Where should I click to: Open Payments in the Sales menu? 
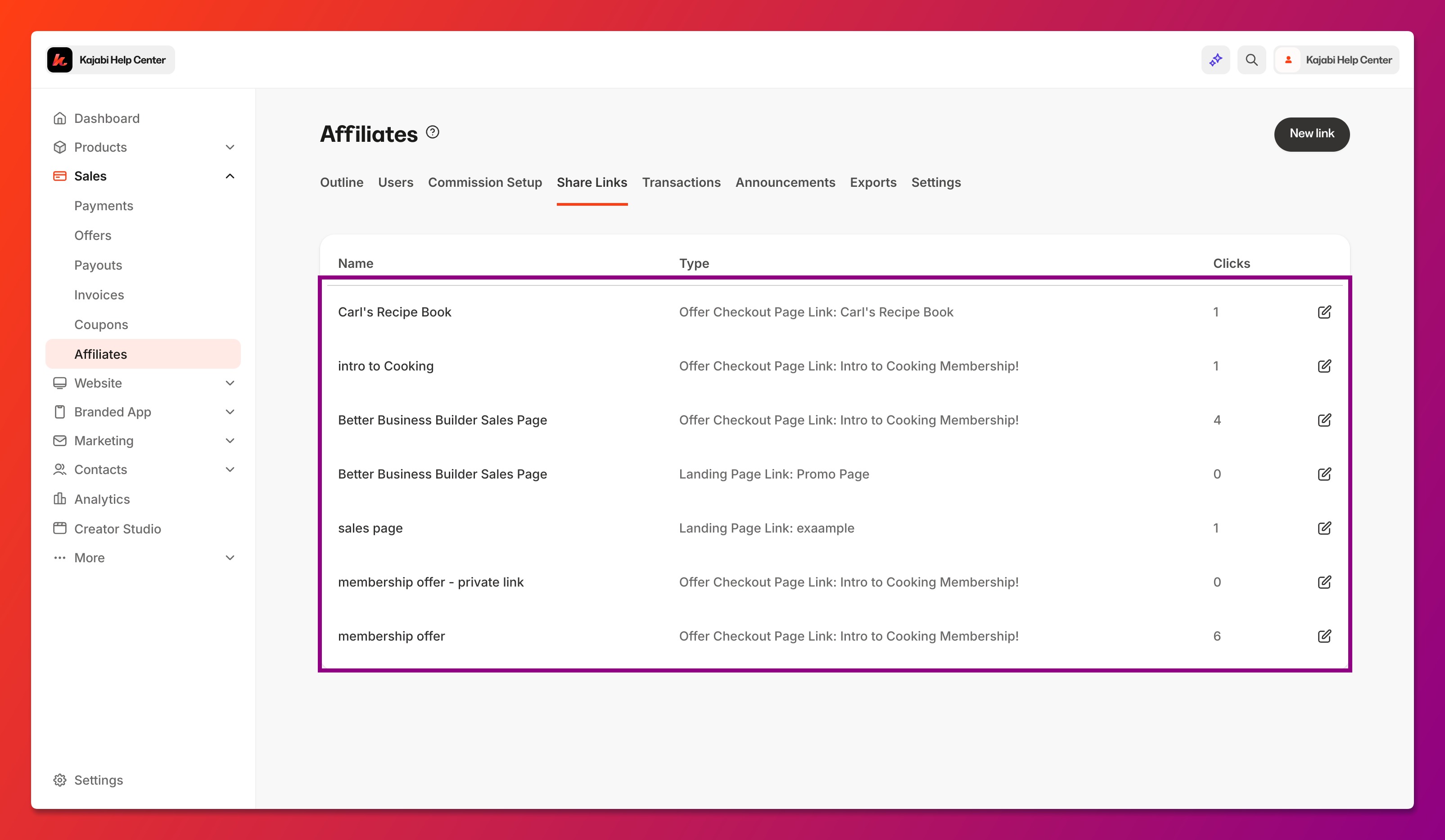pyautogui.click(x=104, y=206)
